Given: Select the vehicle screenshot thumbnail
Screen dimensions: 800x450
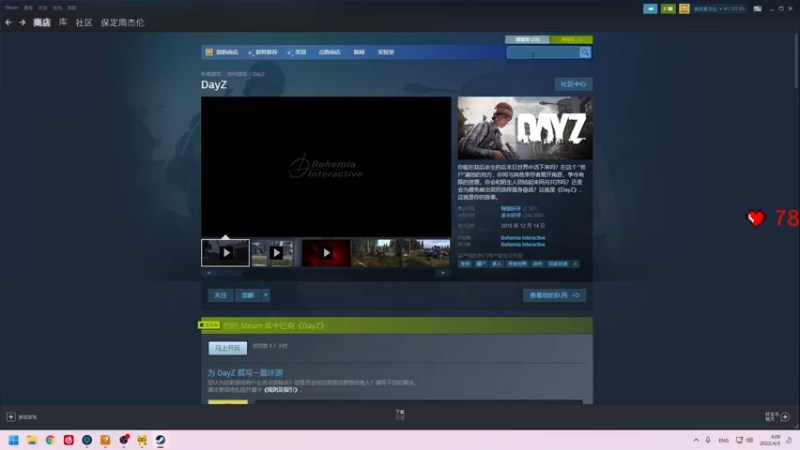Looking at the screenshot, I should (x=426, y=253).
